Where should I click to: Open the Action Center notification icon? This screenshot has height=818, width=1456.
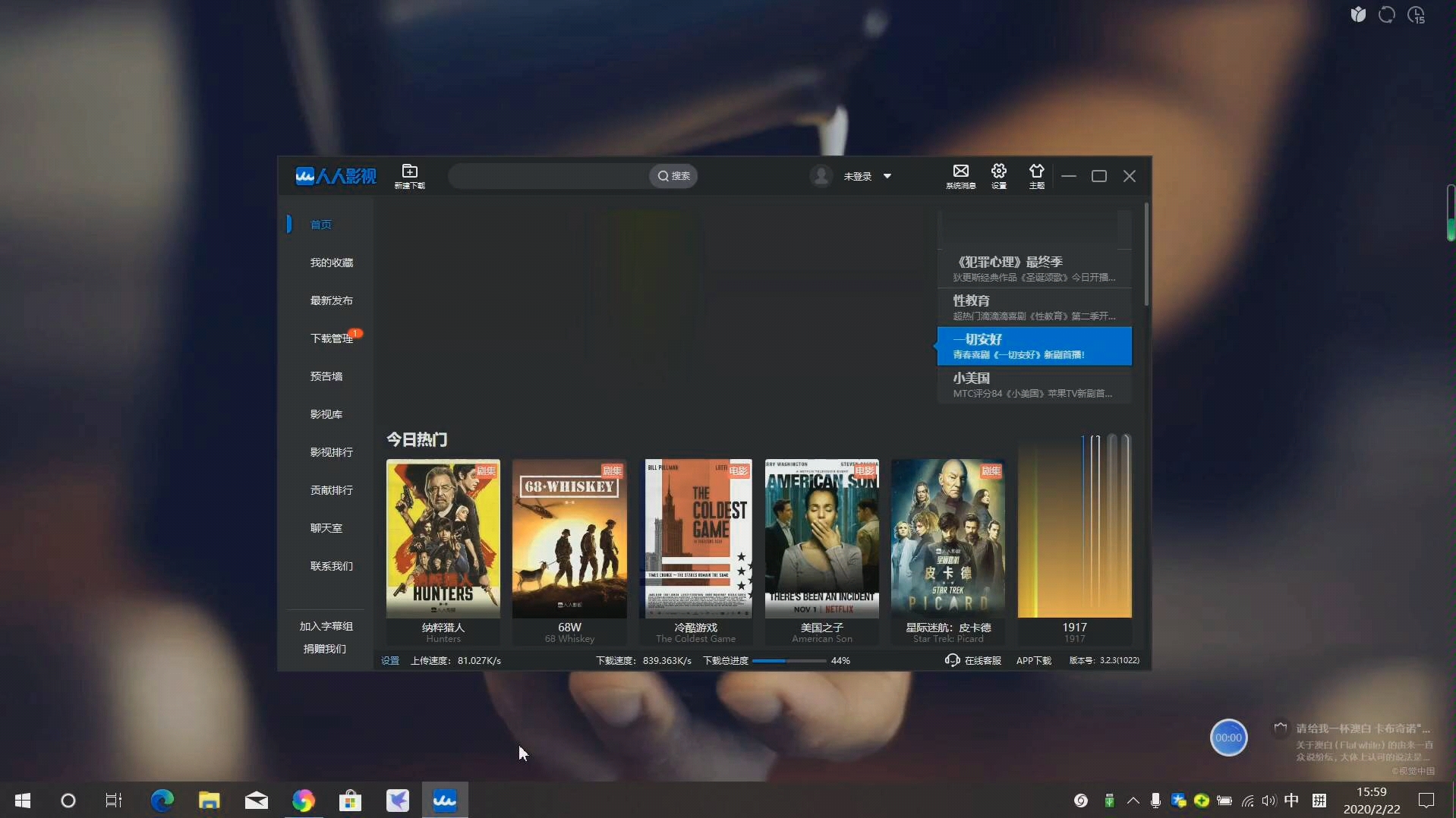(x=1426, y=801)
